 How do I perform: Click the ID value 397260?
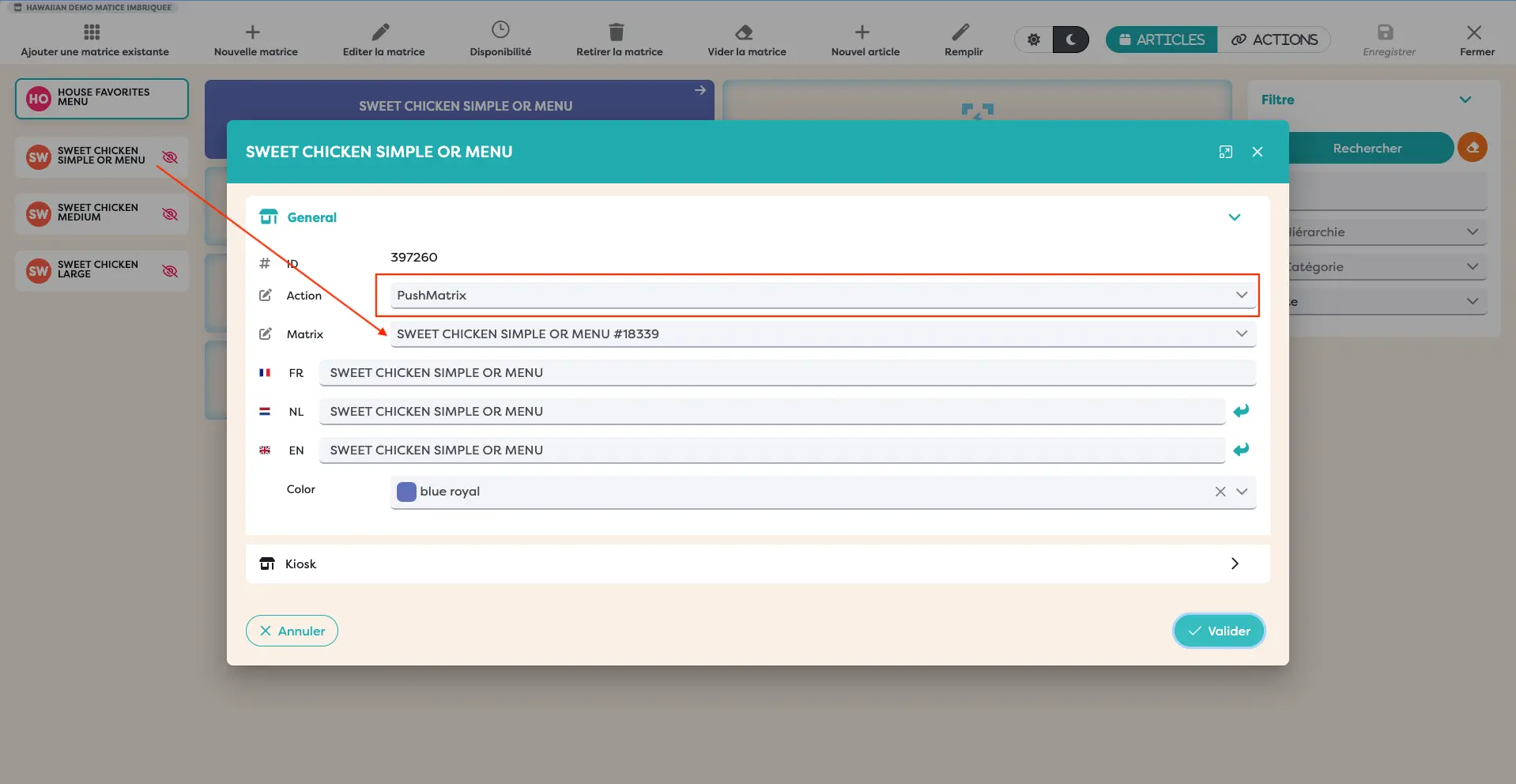[414, 258]
